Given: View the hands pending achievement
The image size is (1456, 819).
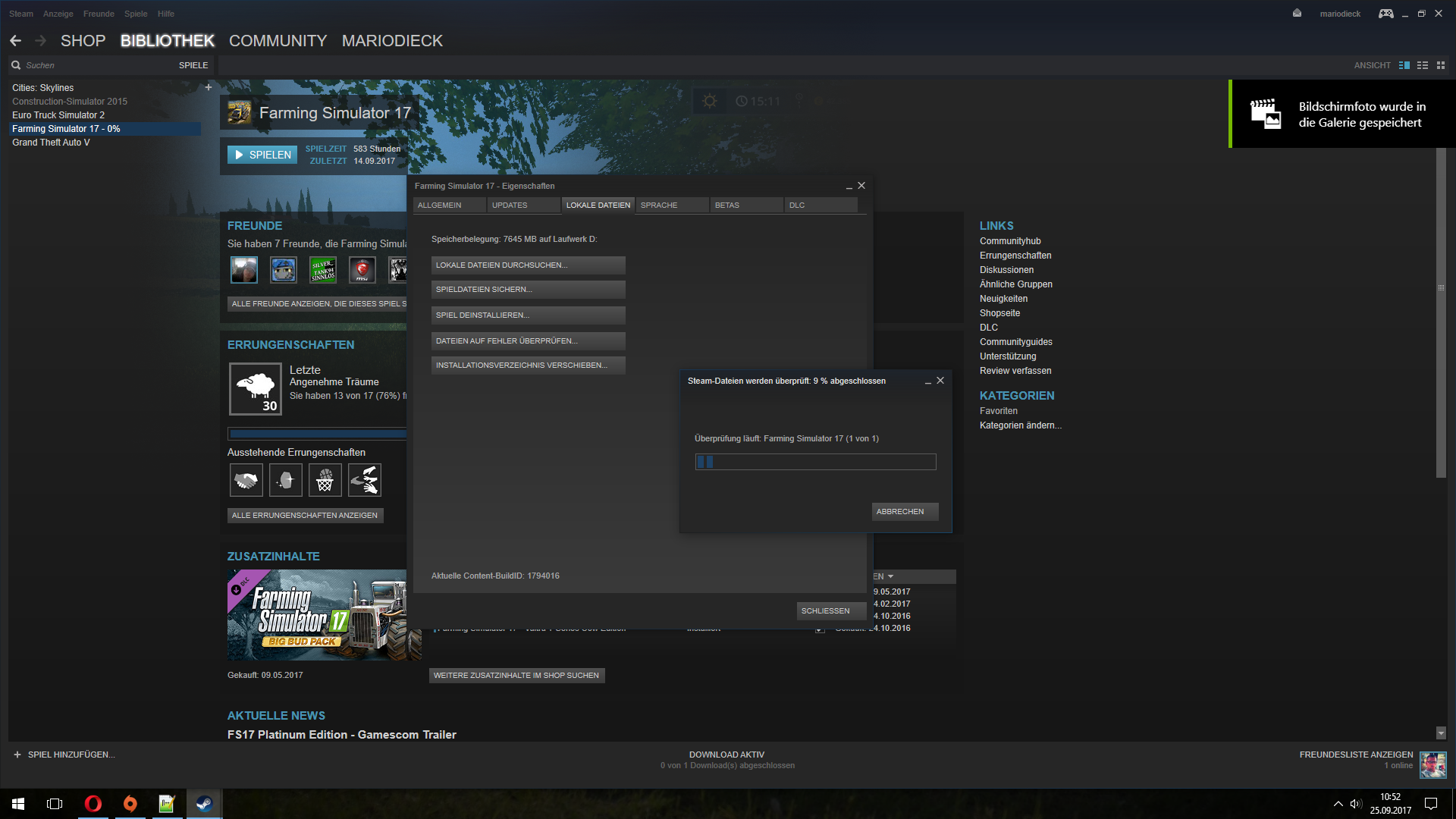Looking at the screenshot, I should [x=365, y=480].
